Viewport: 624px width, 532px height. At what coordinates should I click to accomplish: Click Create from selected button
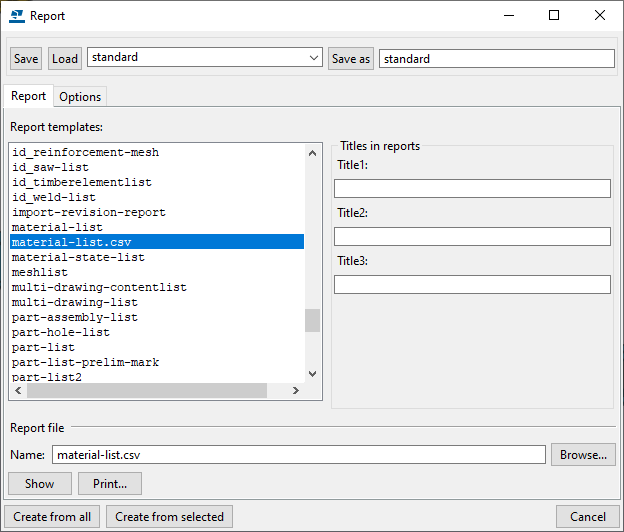pyautogui.click(x=169, y=517)
